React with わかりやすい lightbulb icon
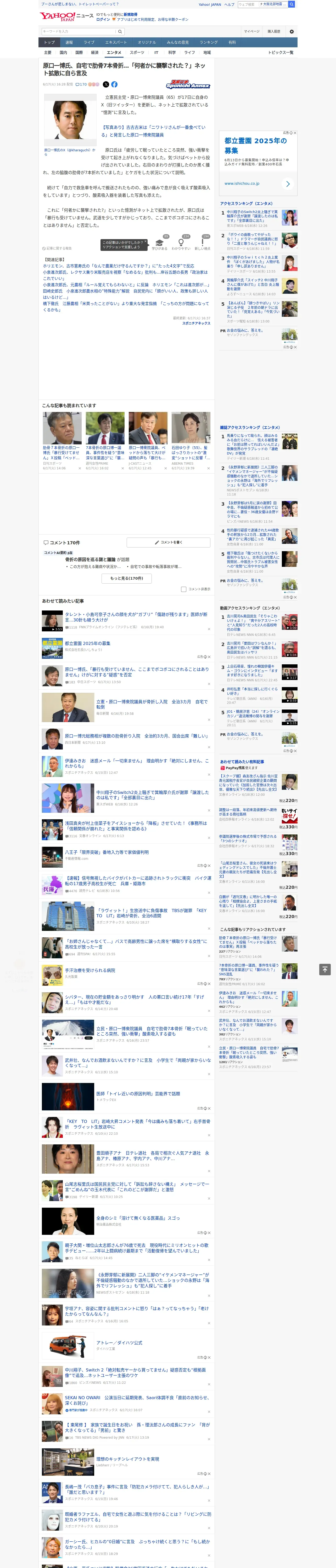Viewport: 336px width, 1568px height. coord(181,243)
